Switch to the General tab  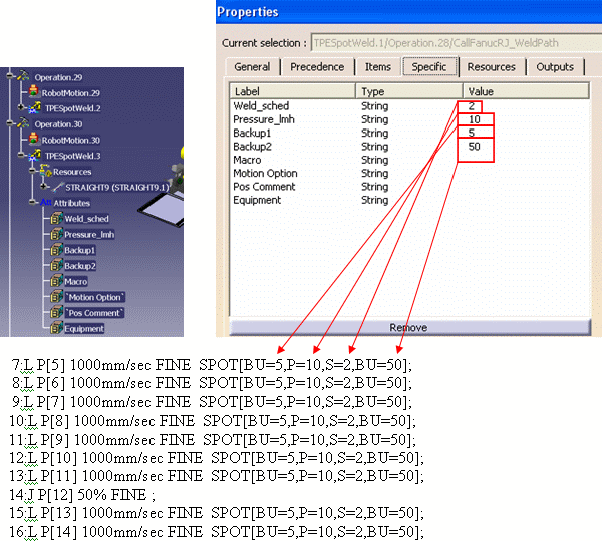(x=252, y=67)
